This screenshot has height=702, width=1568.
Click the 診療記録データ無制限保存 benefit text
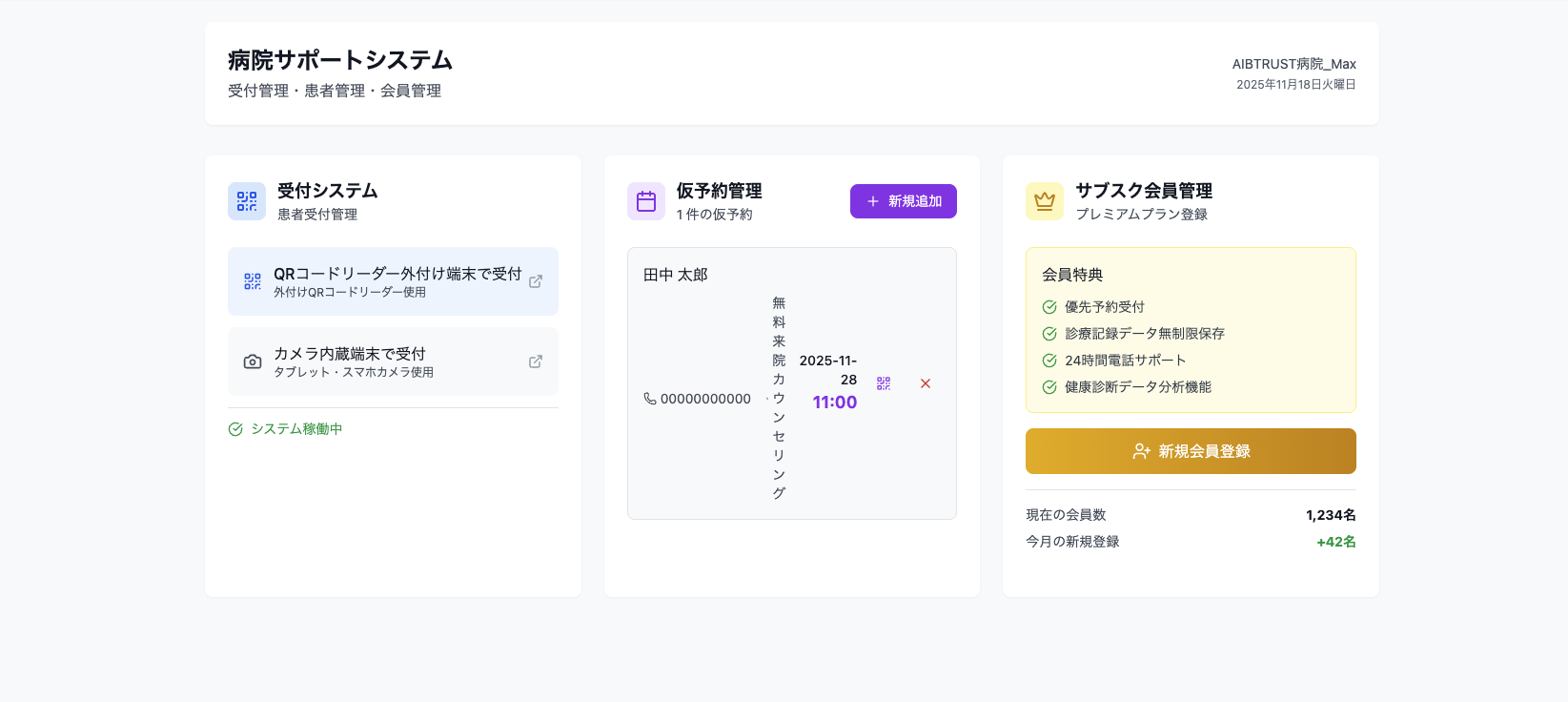[1145, 334]
